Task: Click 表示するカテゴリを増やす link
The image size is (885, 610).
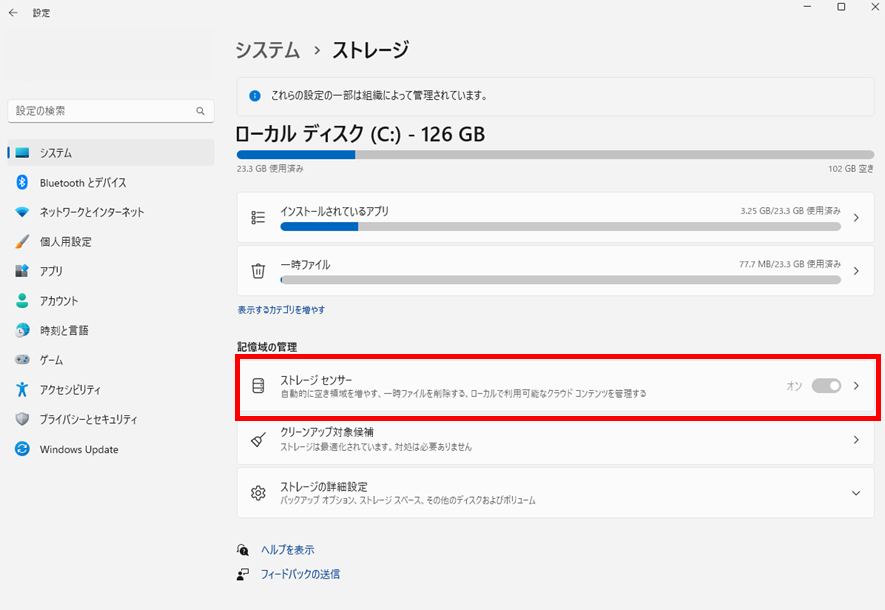Action: pyautogui.click(x=281, y=310)
